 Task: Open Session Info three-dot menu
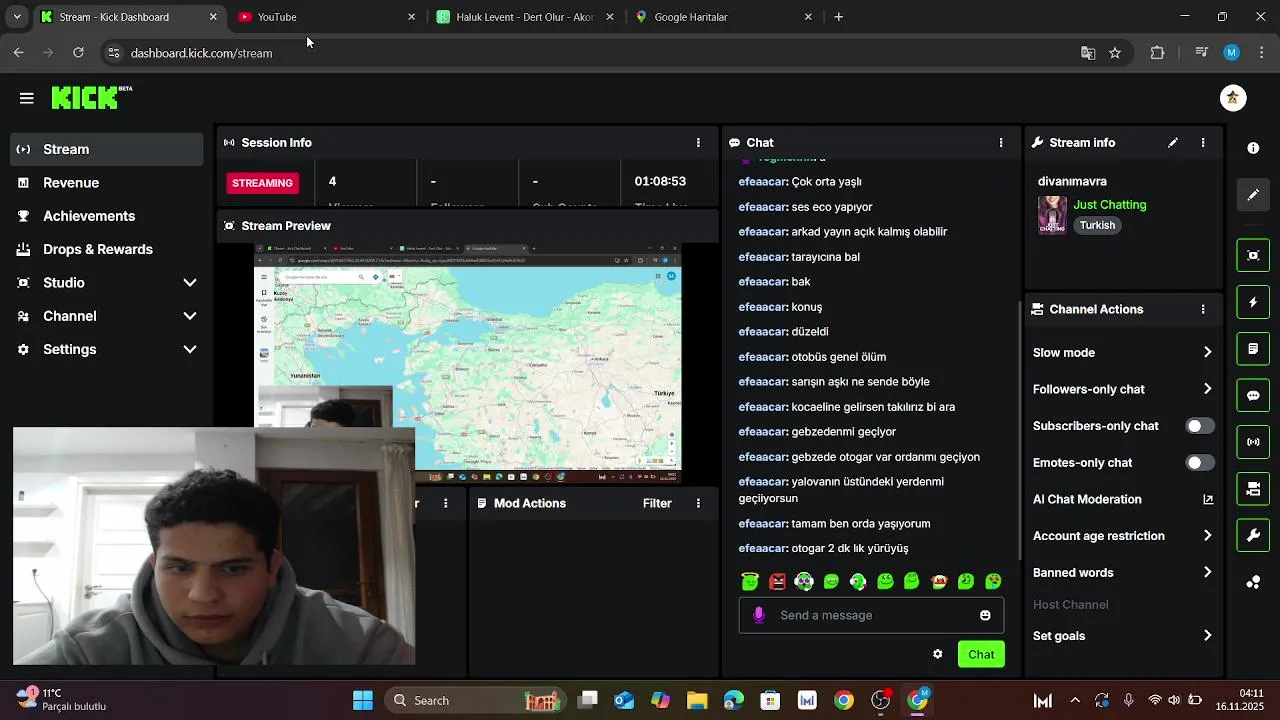click(x=698, y=143)
